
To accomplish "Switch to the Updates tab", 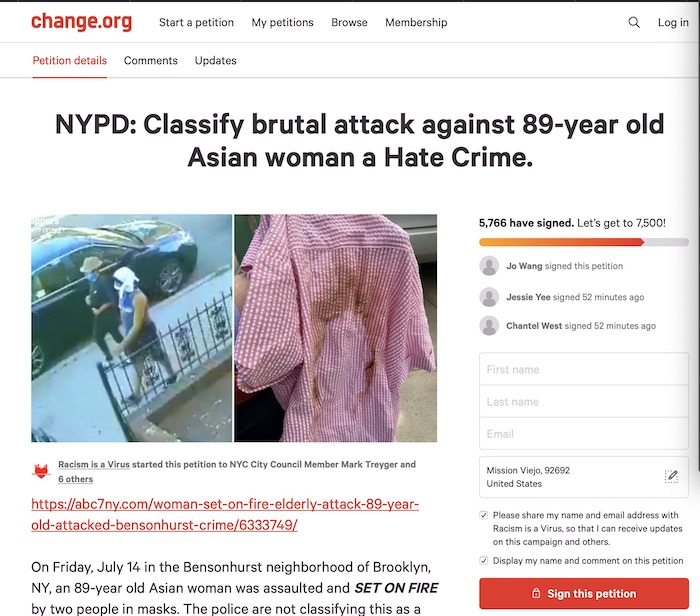I will [x=216, y=61].
